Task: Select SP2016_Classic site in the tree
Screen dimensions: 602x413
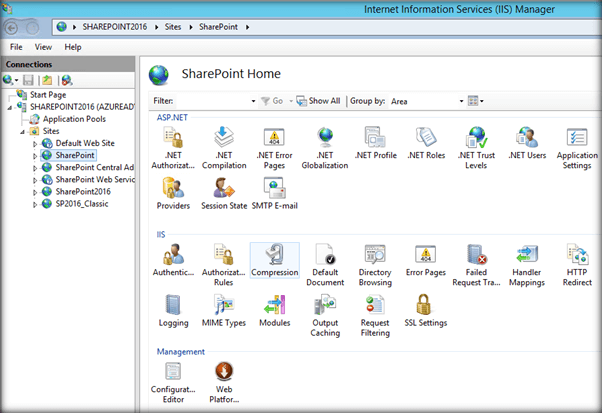Action: point(82,204)
